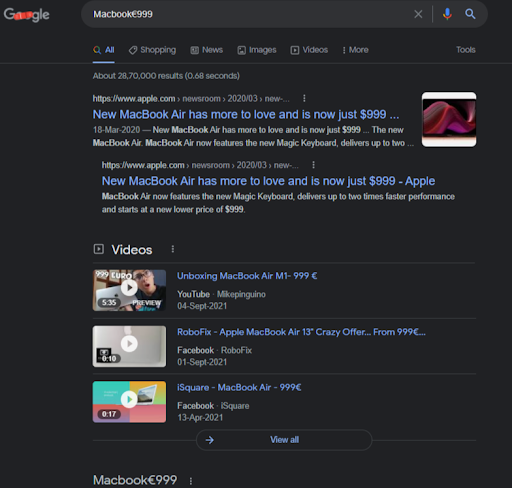
Task: Open the Tools options
Action: click(x=466, y=50)
